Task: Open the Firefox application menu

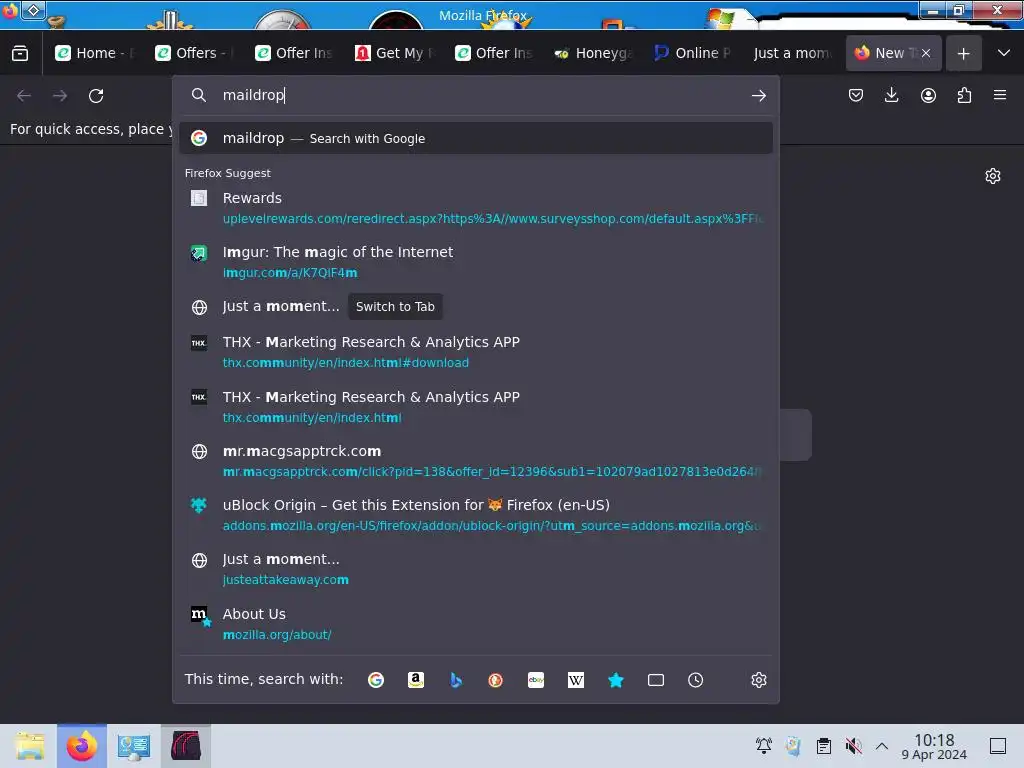Action: [1000, 95]
